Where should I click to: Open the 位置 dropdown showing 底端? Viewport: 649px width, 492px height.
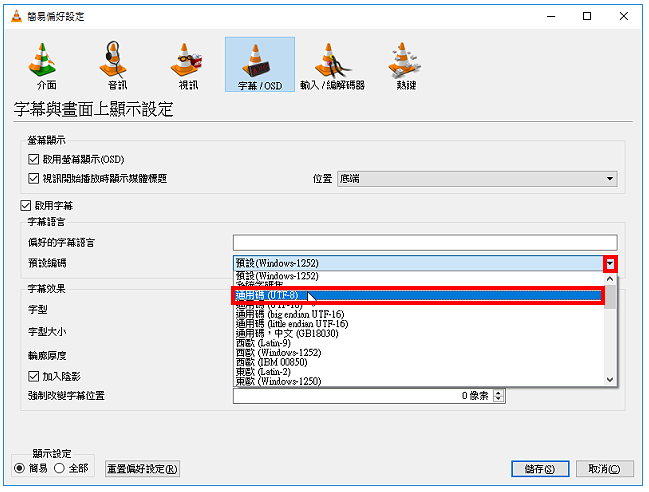477,179
